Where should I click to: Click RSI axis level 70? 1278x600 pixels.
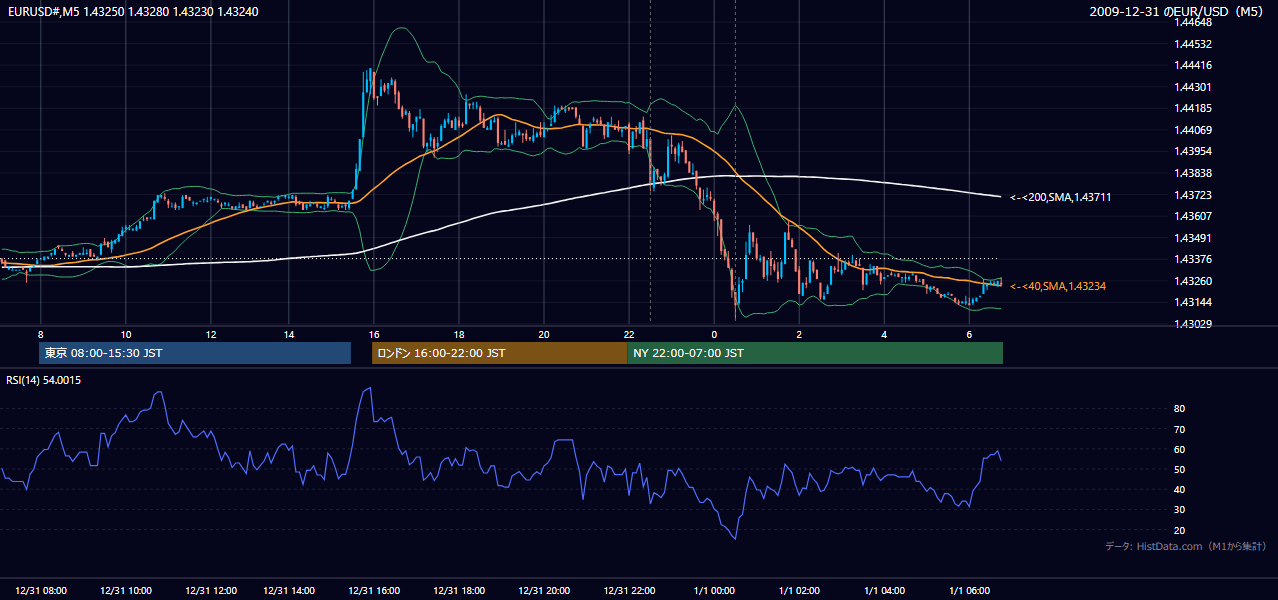(x=1180, y=429)
